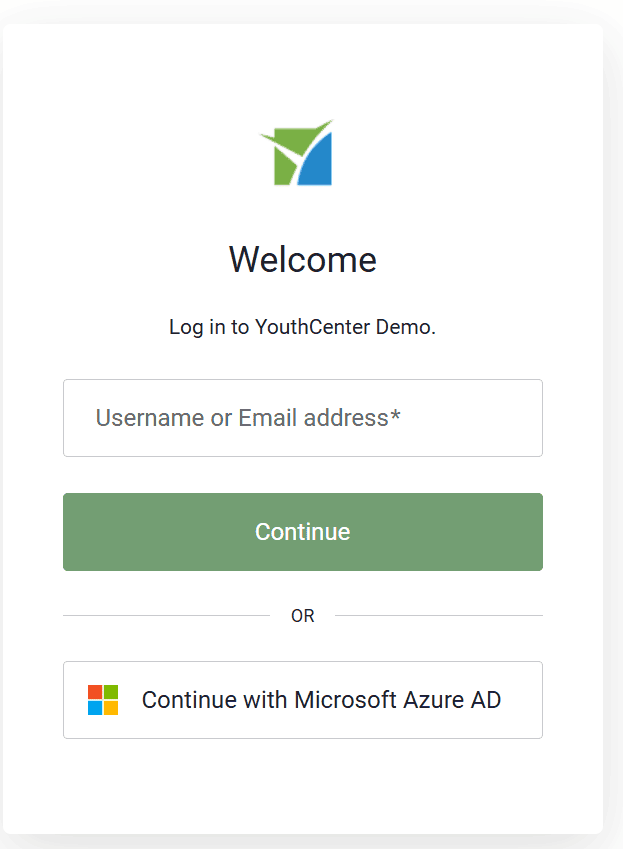Screen dimensions: 623x849
Task: Click the "Log in to YouthCenter Demo." text
Action: point(302,327)
